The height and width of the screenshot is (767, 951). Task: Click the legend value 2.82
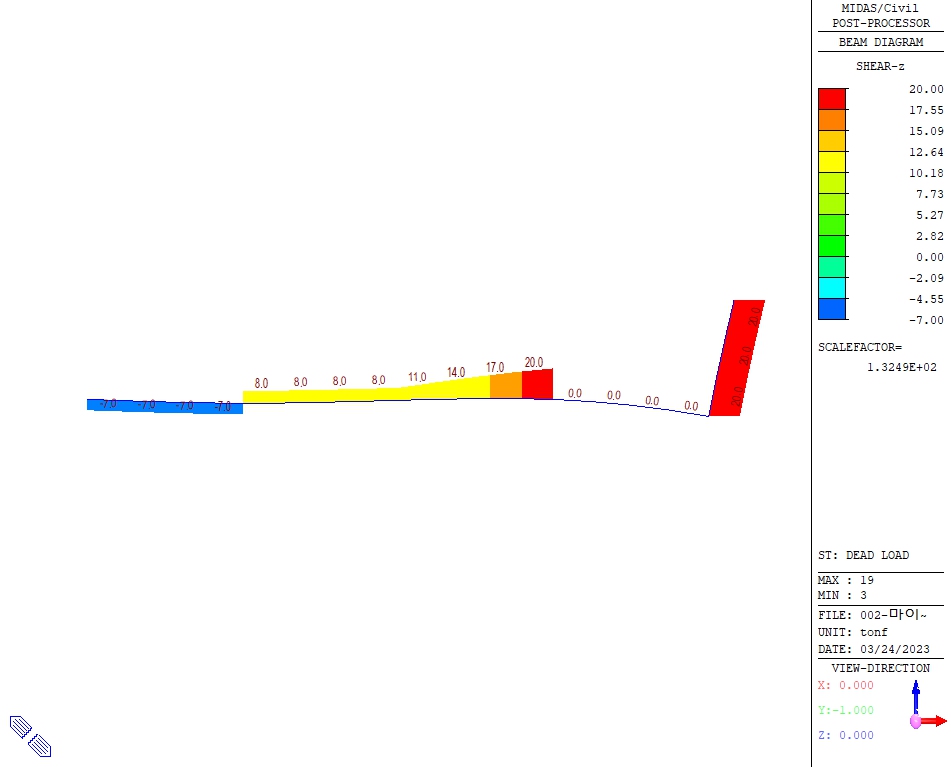pyautogui.click(x=929, y=236)
